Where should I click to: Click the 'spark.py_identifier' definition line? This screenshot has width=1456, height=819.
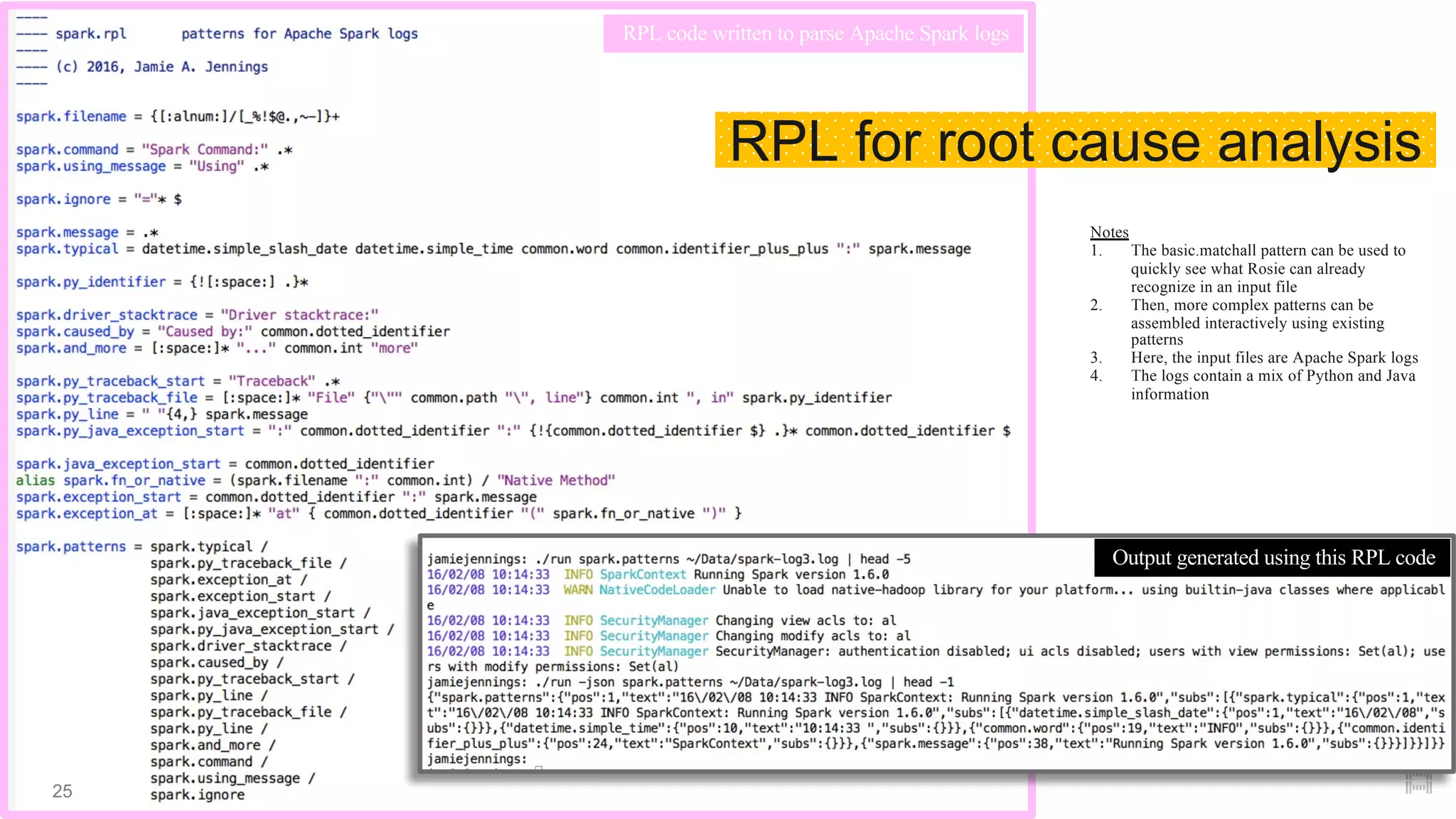tap(162, 282)
